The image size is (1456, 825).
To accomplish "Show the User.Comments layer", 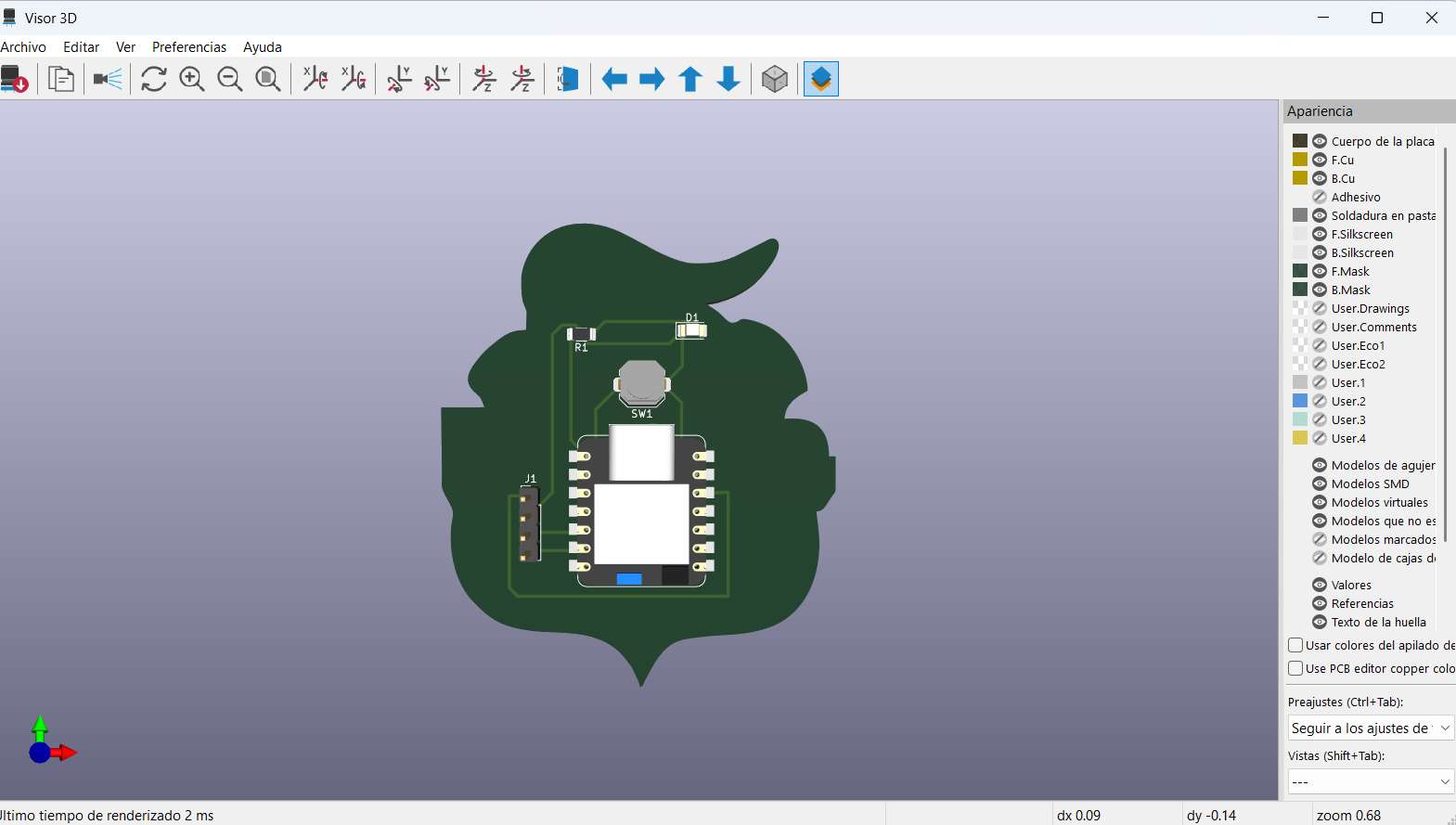I will (1320, 327).
